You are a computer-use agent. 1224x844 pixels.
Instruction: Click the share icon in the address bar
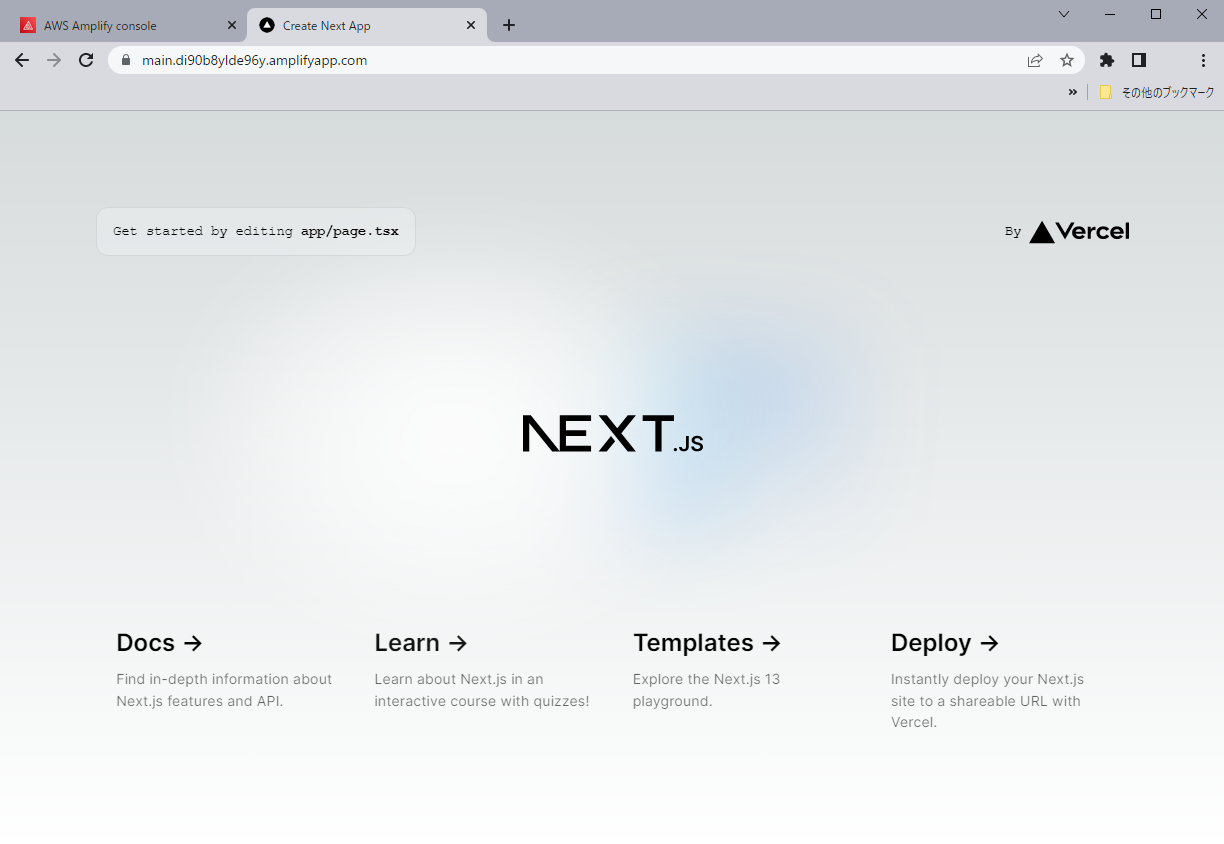click(1034, 60)
